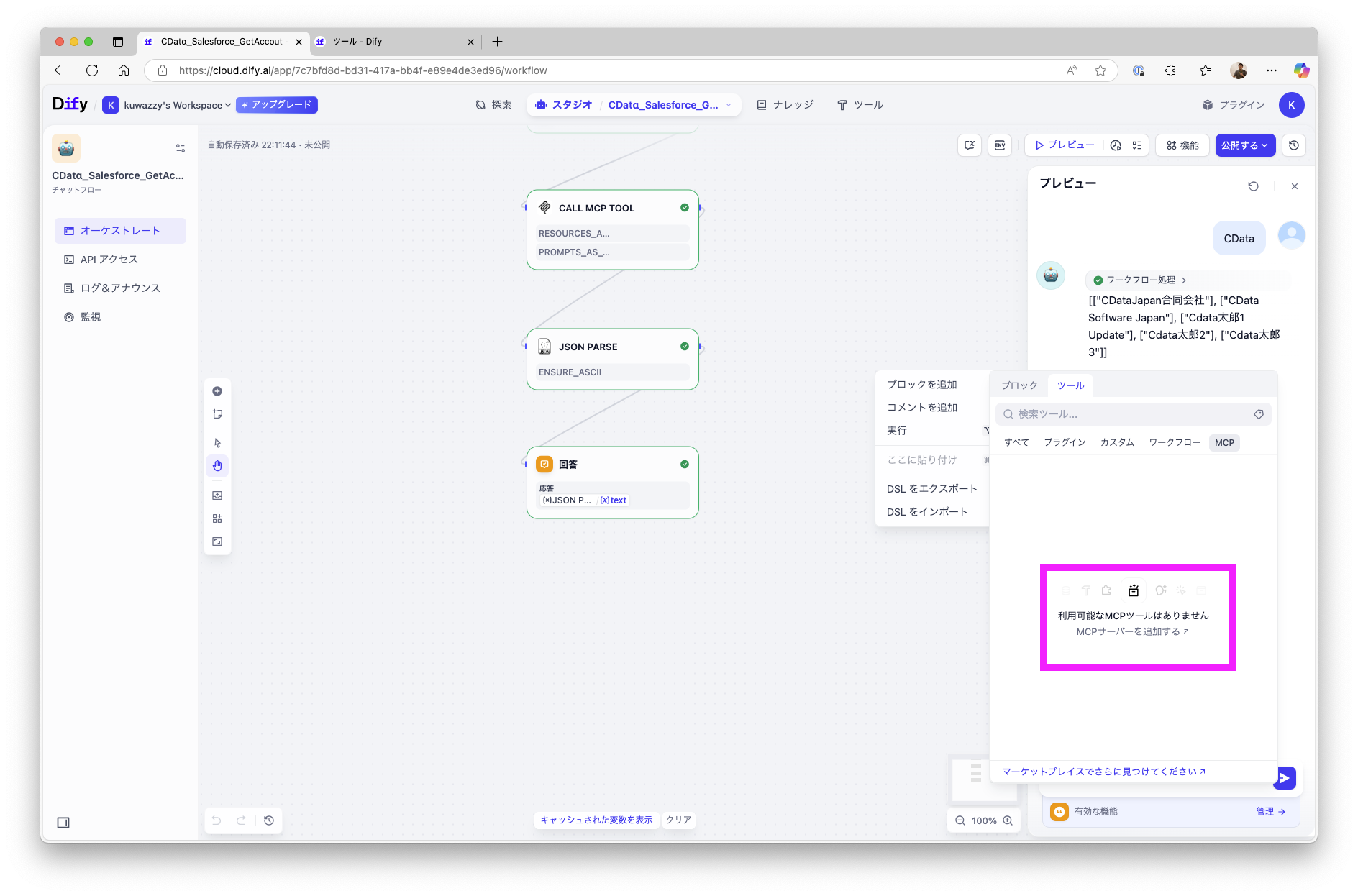Click the add block plus icon in canvas toolbar
1358x896 pixels.
(217, 391)
